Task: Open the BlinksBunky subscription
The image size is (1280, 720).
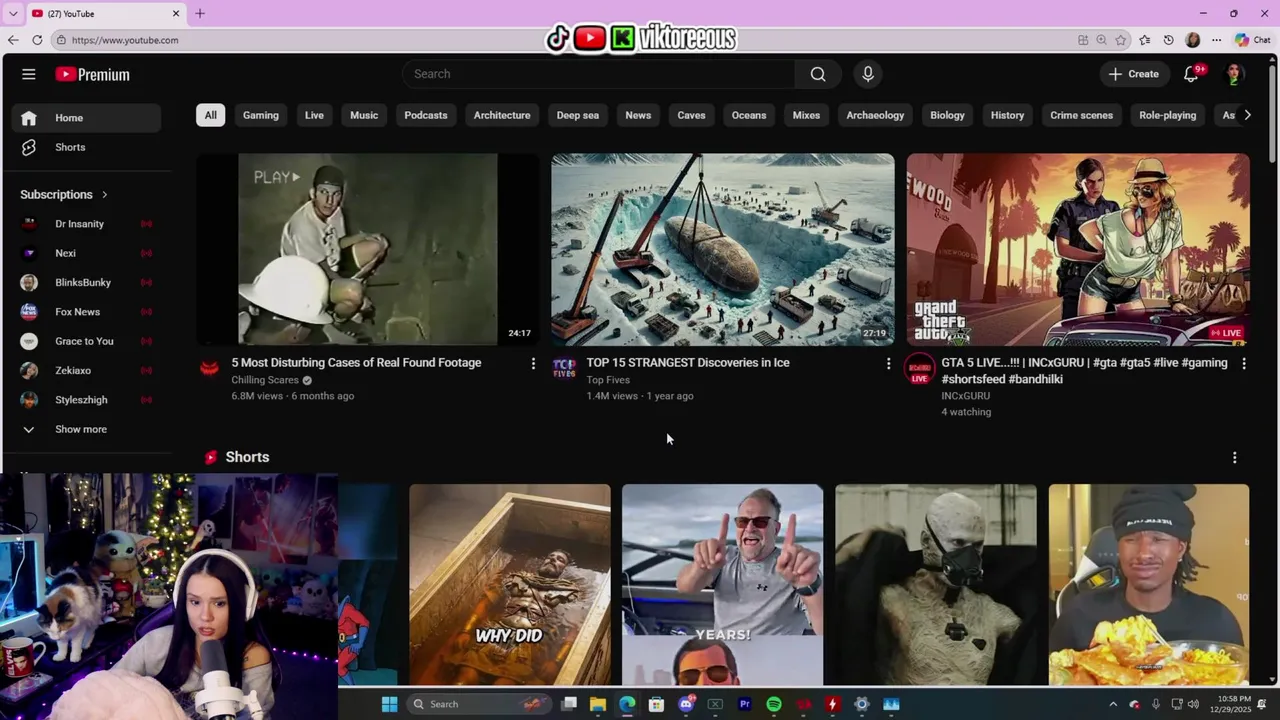Action: 86,282
